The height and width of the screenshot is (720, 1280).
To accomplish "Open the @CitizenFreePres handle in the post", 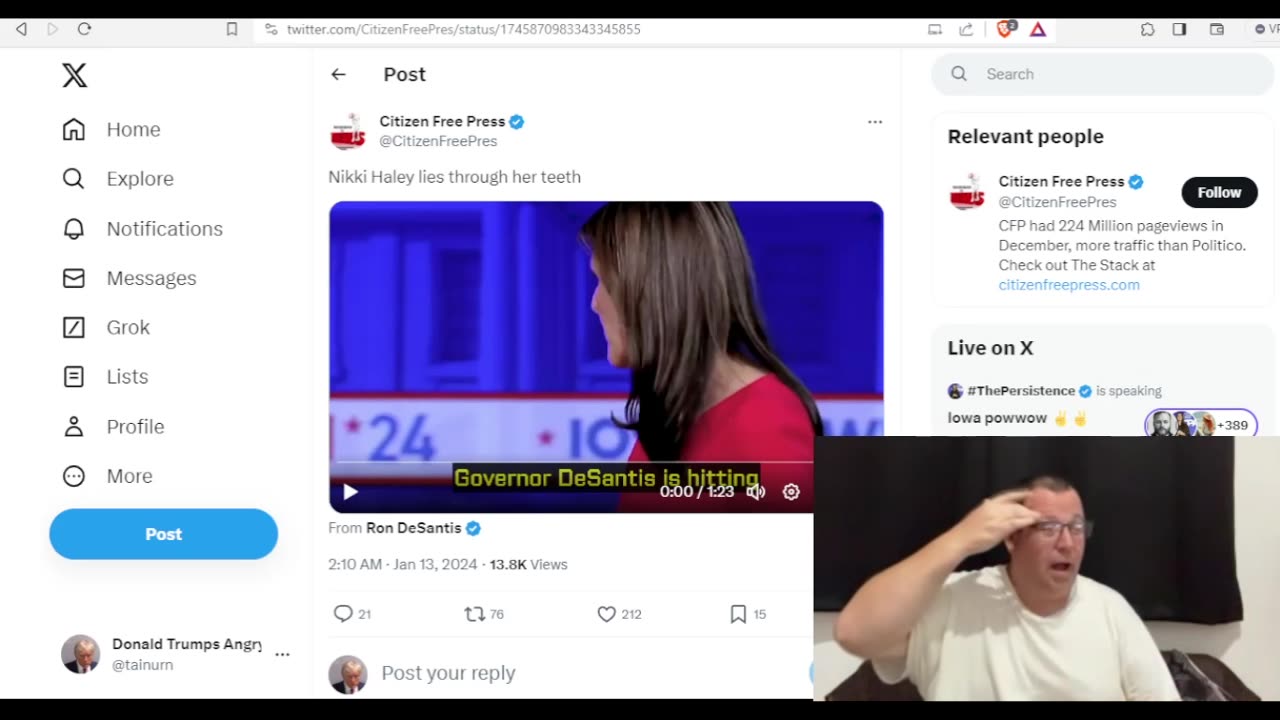I will click(438, 141).
